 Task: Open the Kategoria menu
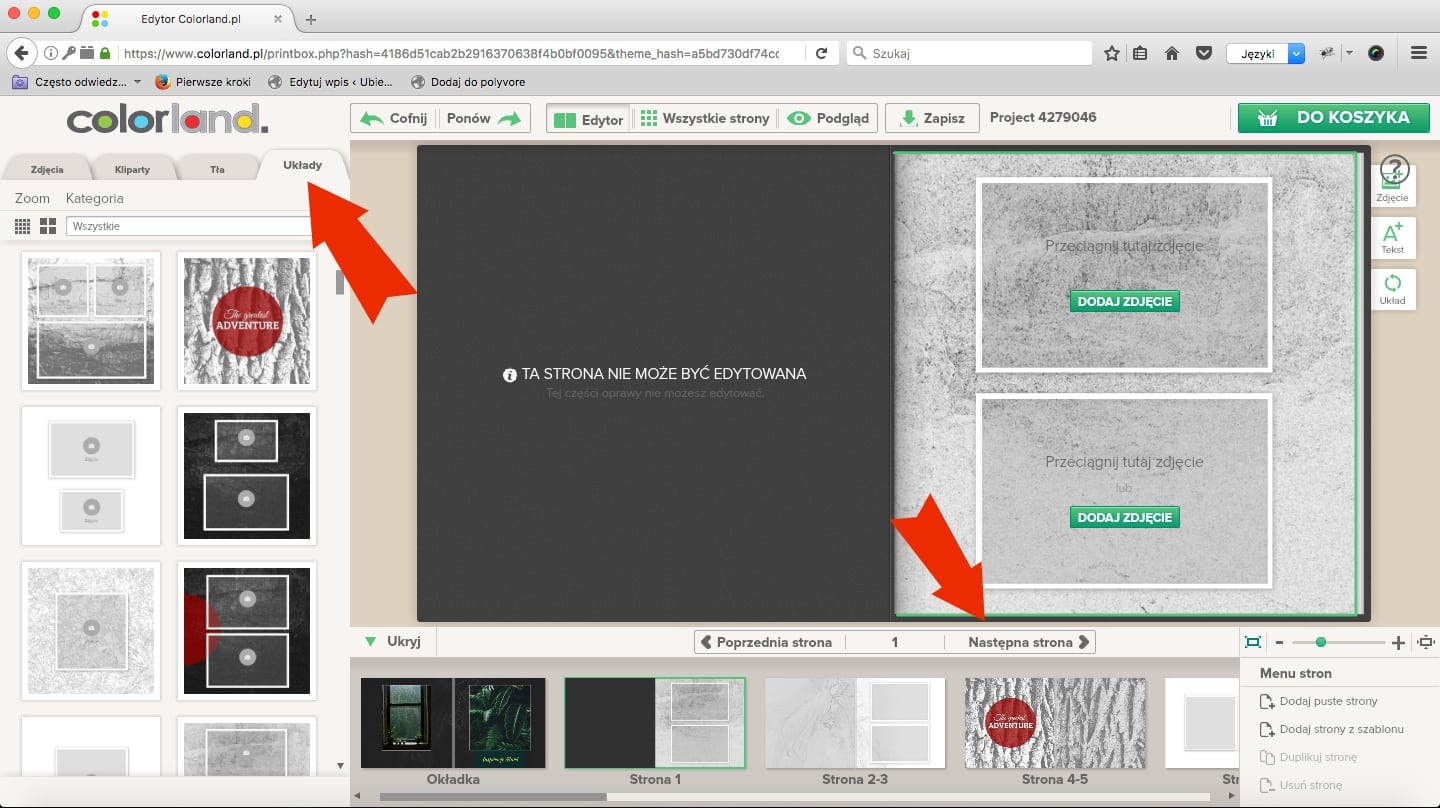click(x=94, y=198)
